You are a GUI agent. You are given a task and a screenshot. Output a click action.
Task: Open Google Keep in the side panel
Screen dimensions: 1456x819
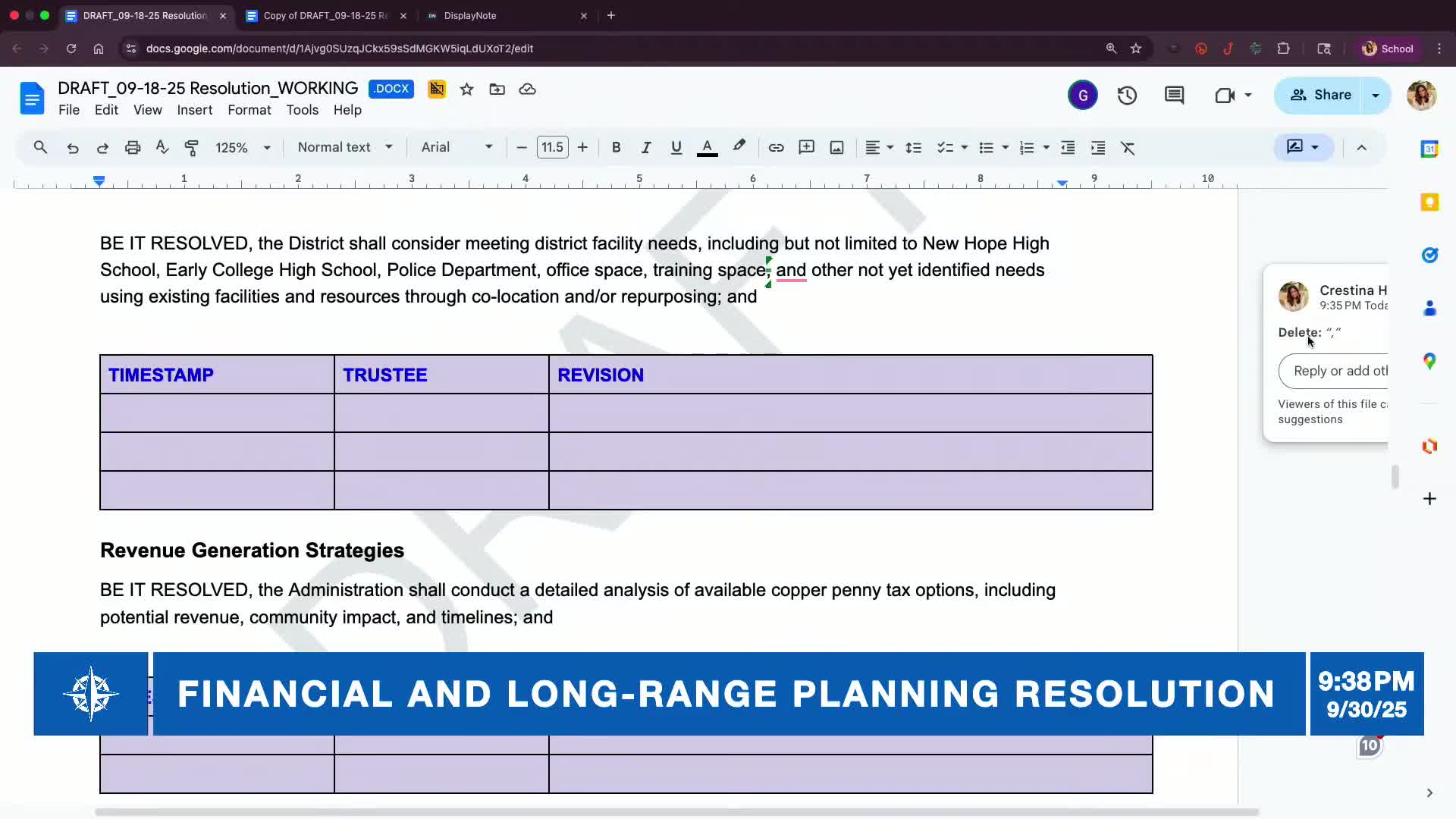(1429, 202)
